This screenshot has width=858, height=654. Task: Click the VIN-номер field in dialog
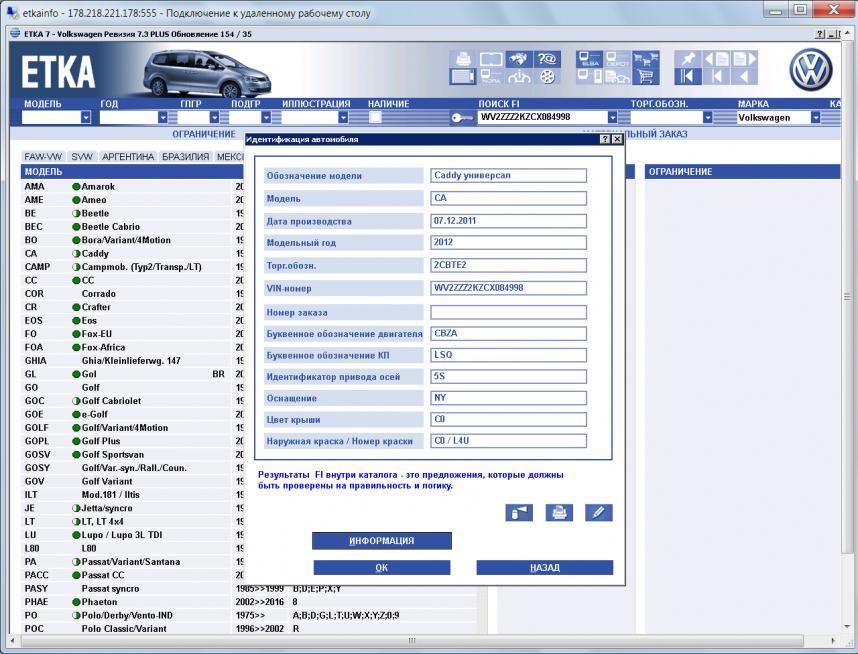[508, 288]
